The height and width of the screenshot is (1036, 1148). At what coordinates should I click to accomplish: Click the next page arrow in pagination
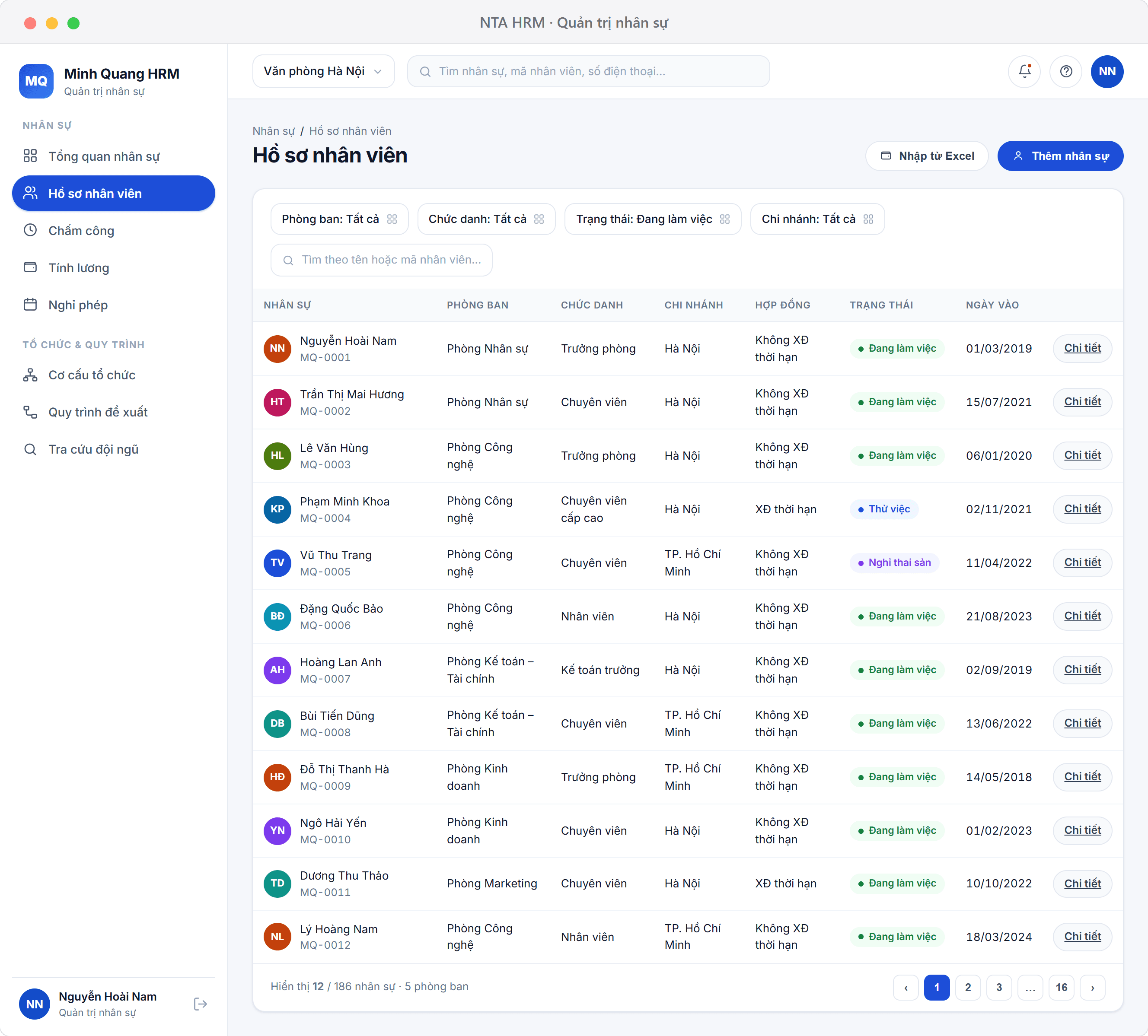pos(1092,987)
